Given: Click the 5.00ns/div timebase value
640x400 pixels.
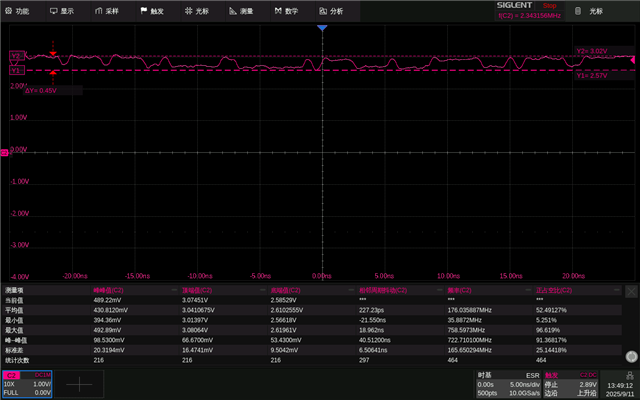Looking at the screenshot, I should (524, 384).
